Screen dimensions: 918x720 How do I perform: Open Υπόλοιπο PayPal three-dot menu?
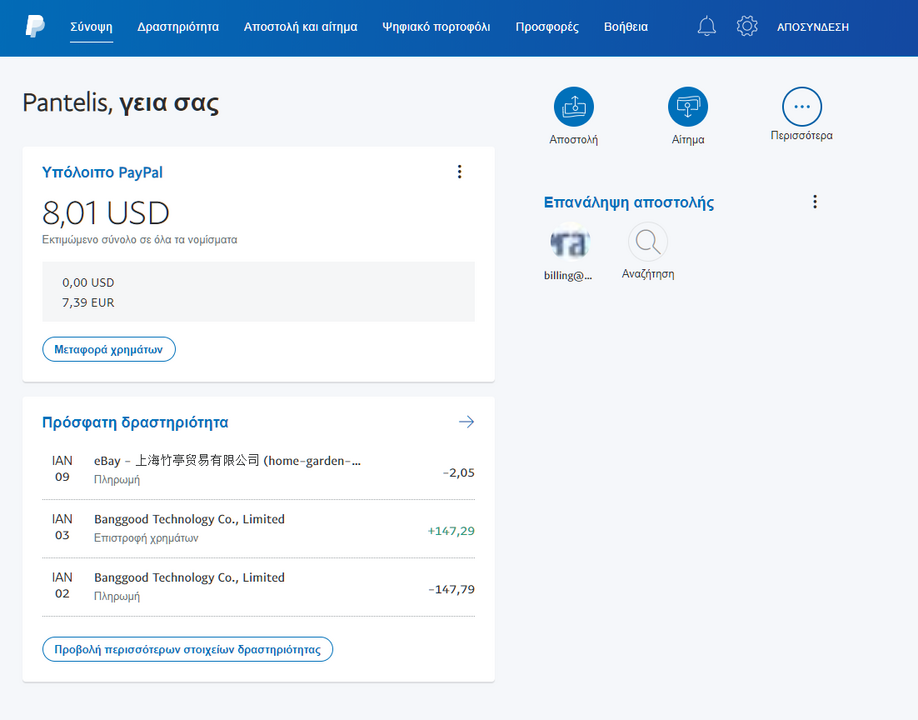click(460, 172)
